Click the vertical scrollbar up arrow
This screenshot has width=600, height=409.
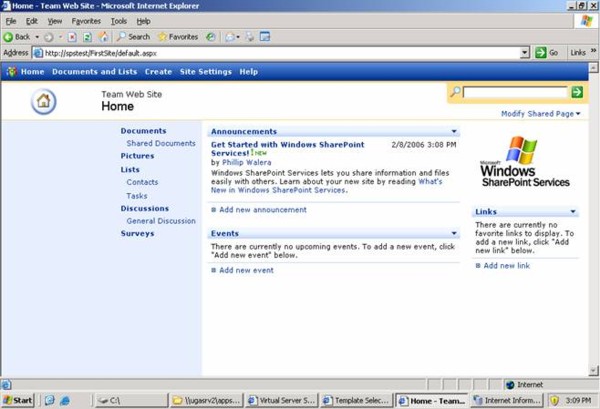tap(593, 68)
